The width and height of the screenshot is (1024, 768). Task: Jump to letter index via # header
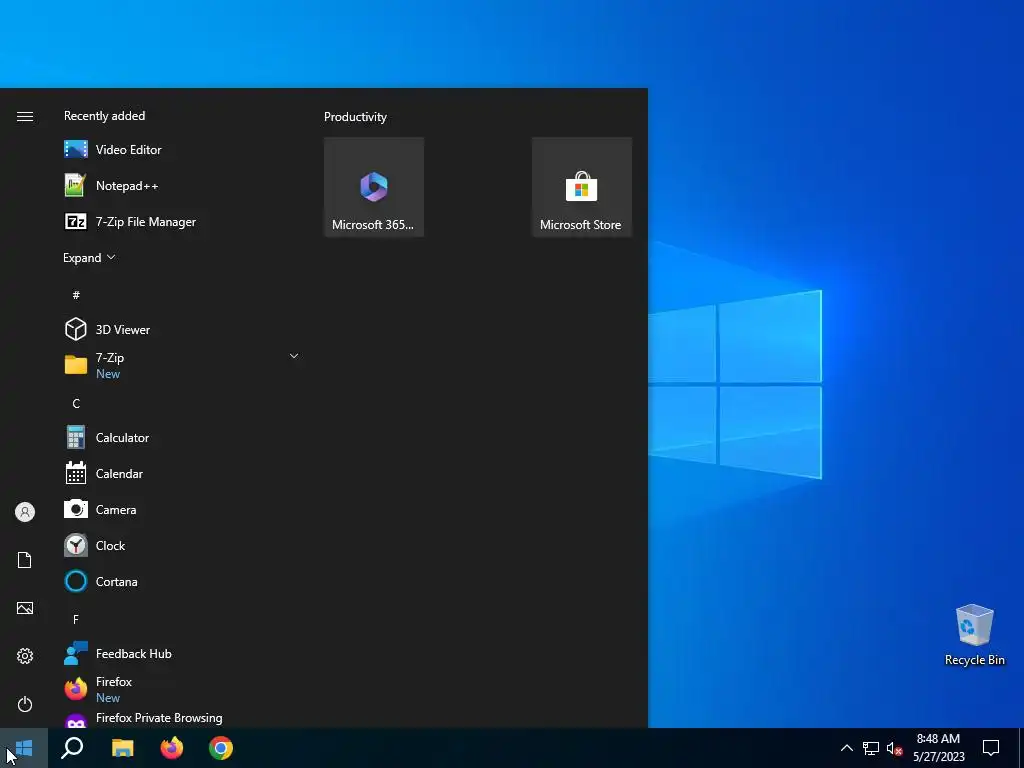tap(76, 295)
